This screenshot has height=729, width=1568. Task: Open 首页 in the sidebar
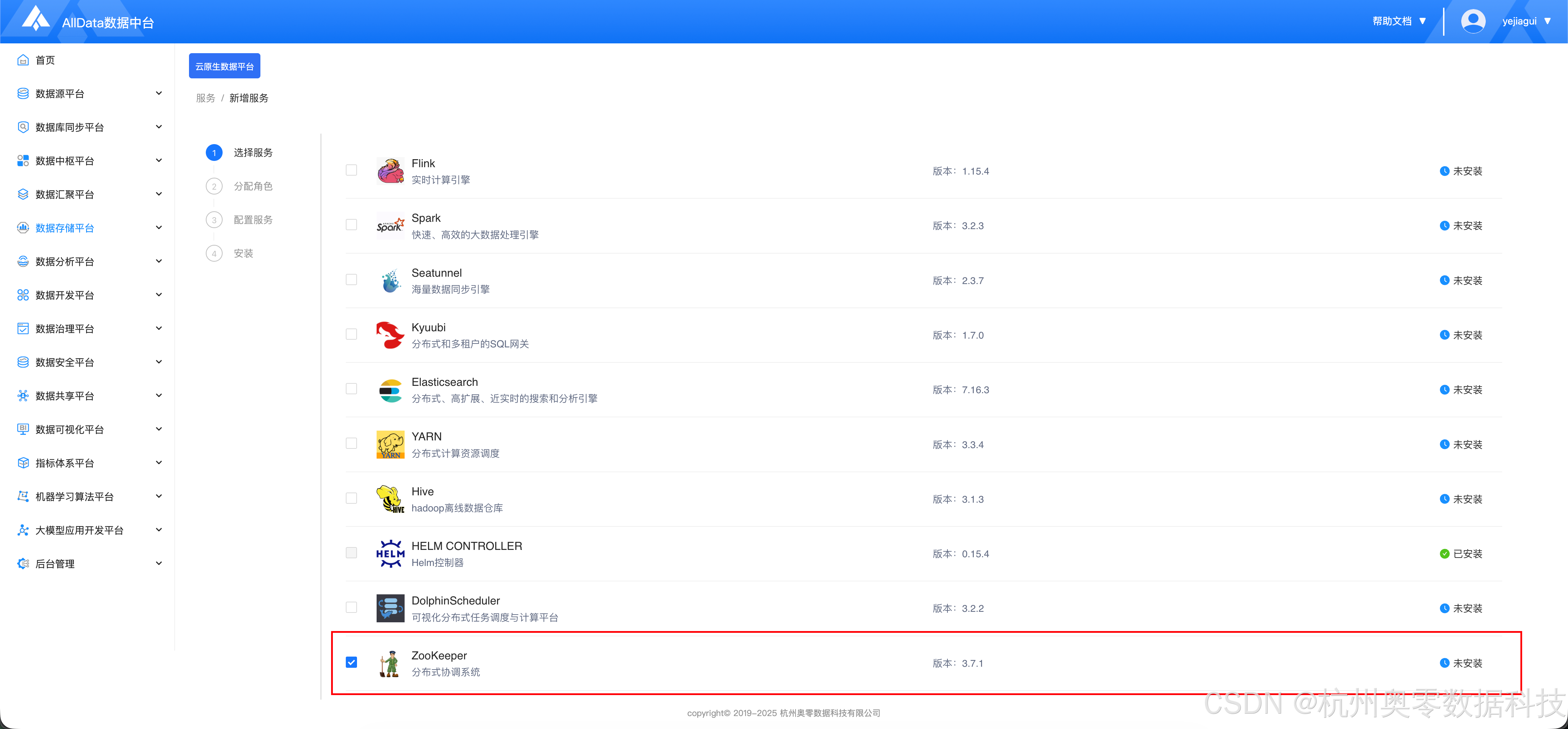[x=45, y=60]
